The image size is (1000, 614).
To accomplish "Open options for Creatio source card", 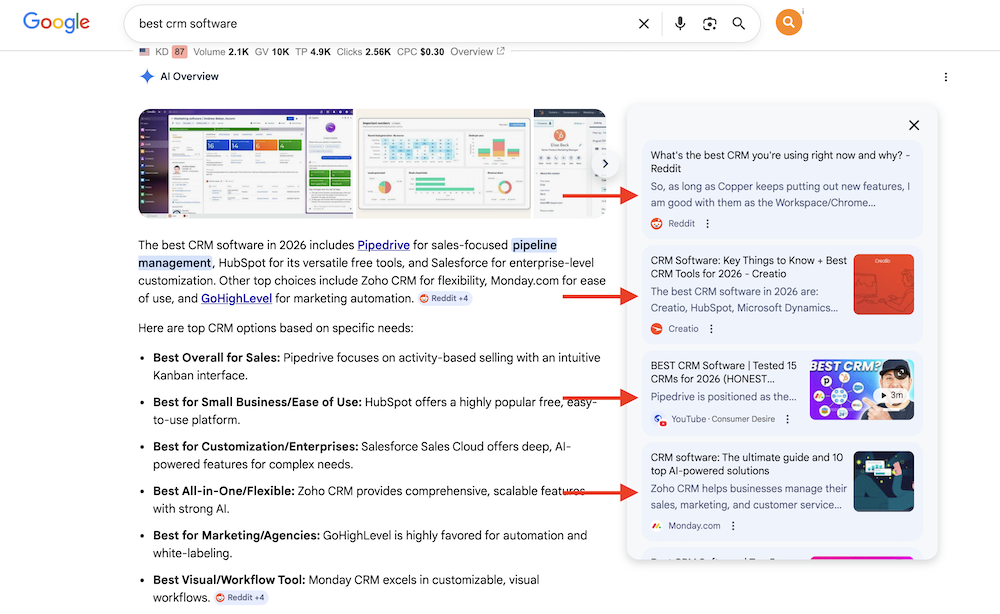I will (x=711, y=329).
